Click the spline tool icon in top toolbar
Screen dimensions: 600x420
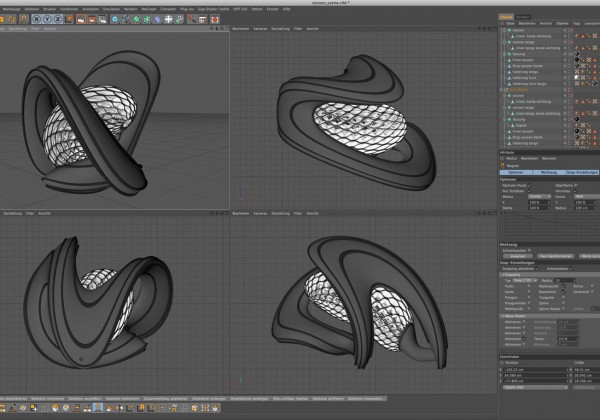tap(126, 19)
